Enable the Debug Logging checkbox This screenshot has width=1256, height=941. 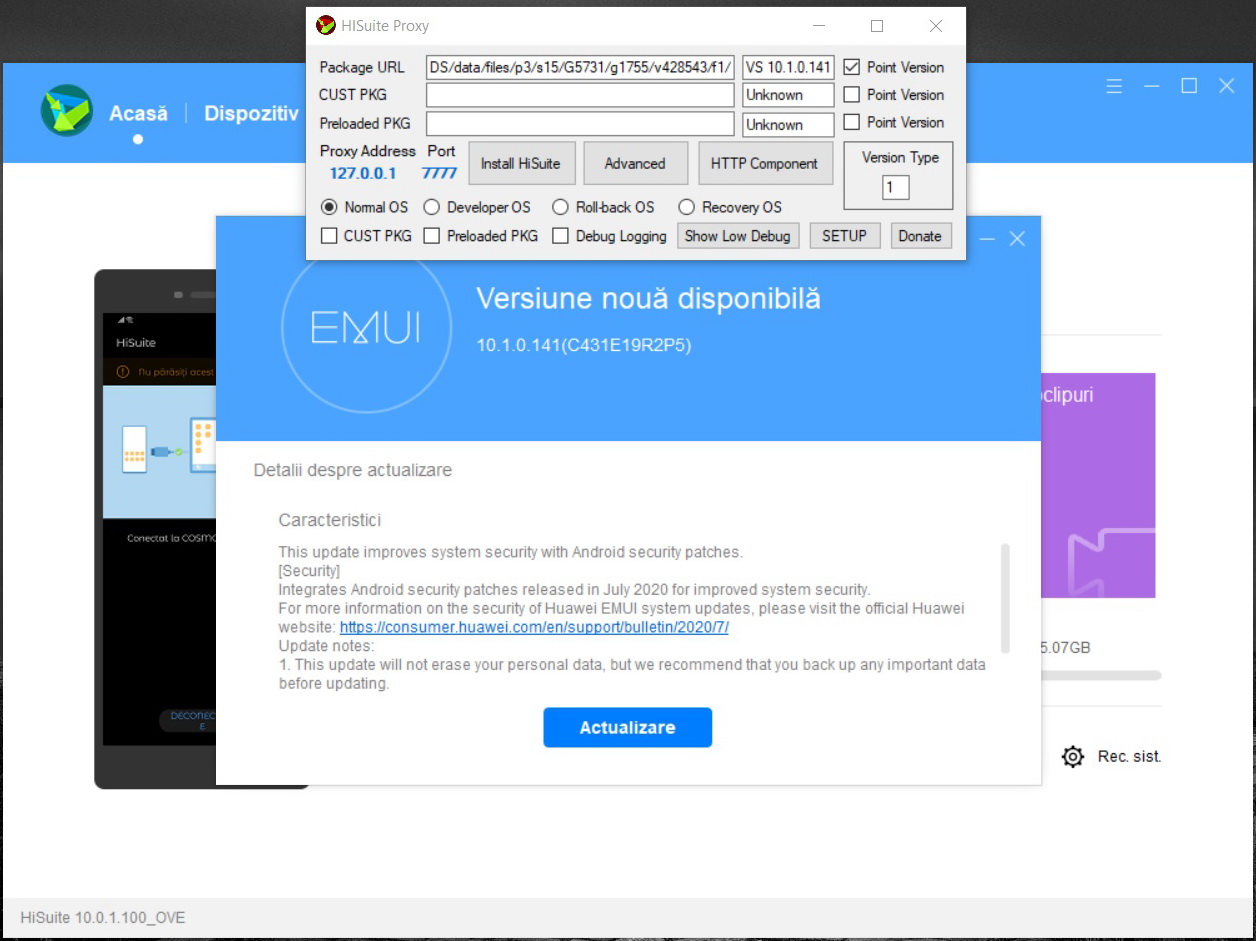561,236
